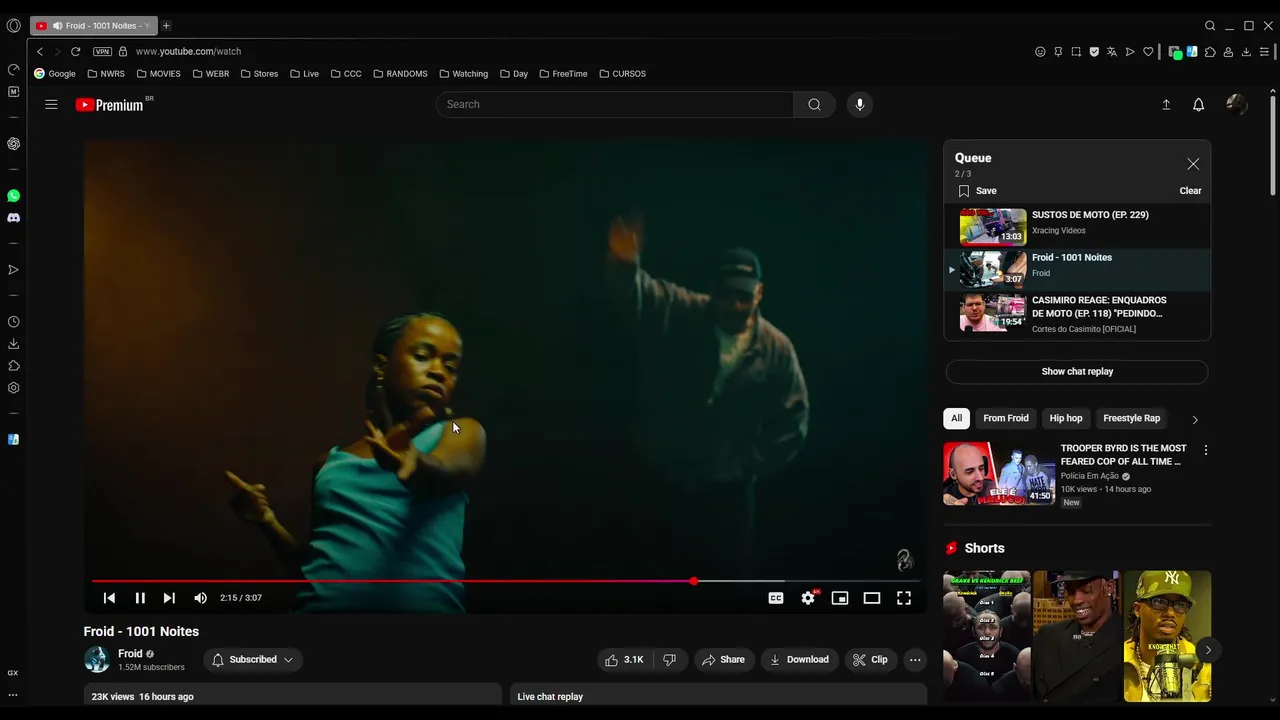Reload the page
Viewport: 1280px width, 720px height.
tap(75, 51)
